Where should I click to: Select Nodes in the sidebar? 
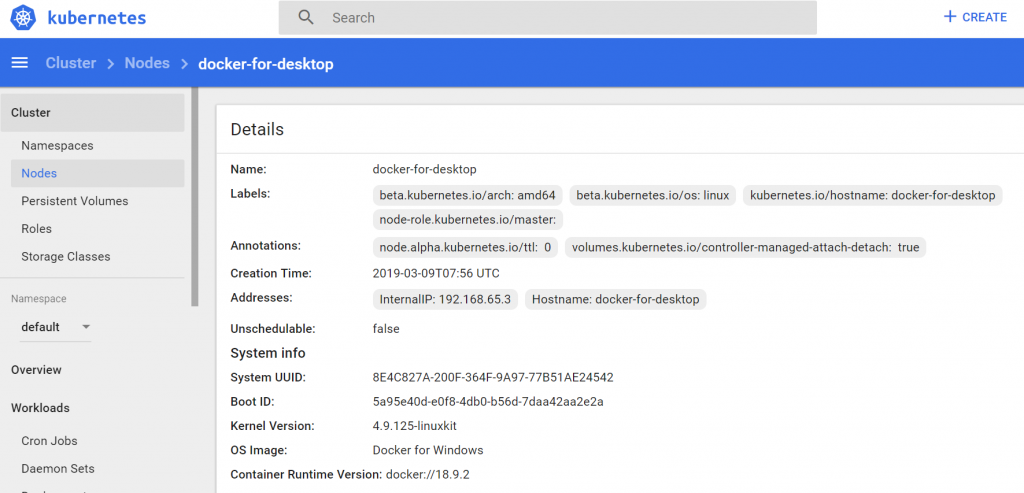coord(39,173)
